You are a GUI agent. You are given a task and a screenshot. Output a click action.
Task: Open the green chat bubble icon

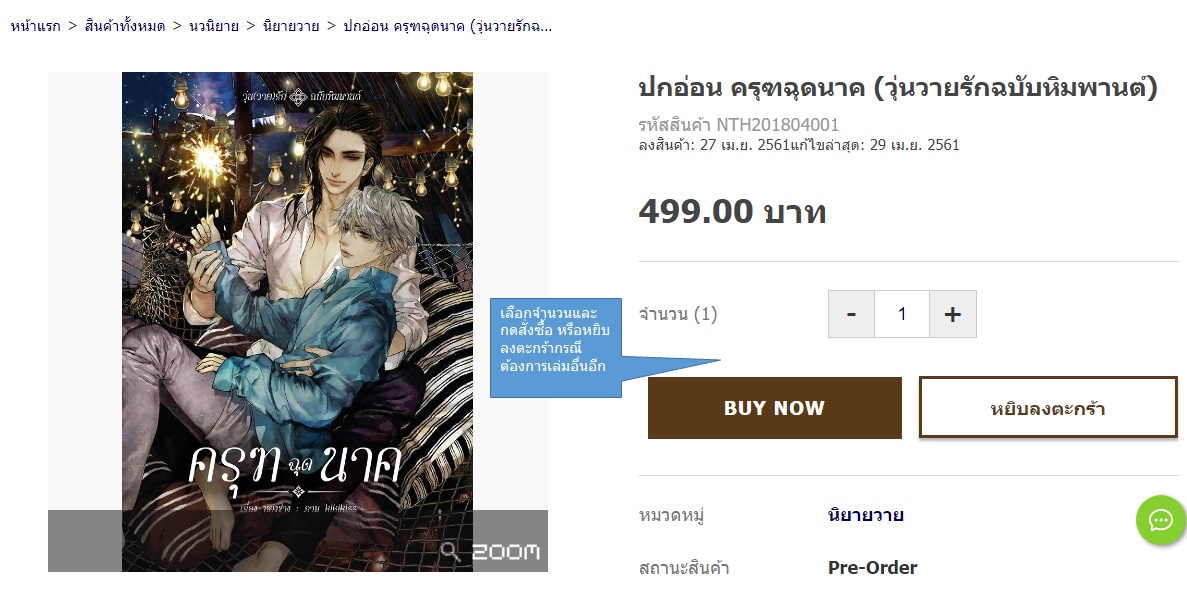1161,521
